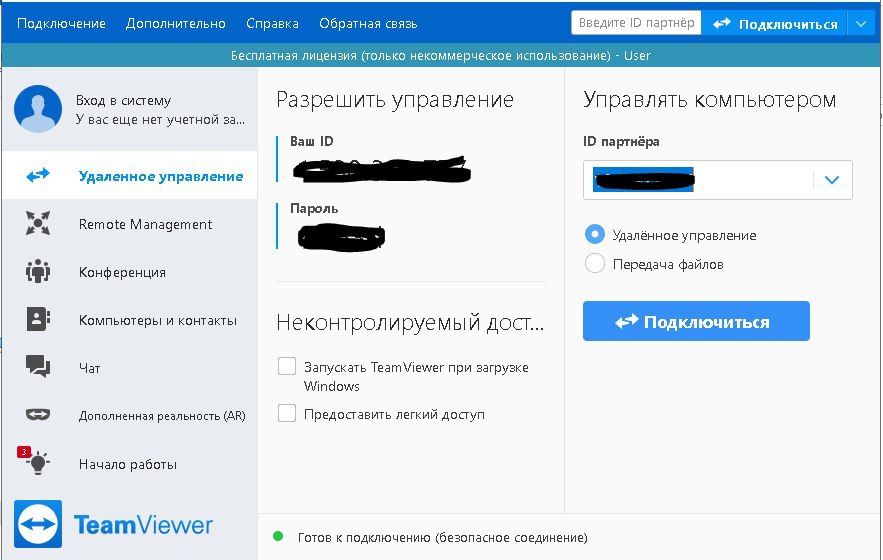Click the Бесплатная лицензия banner
883x560 pixels.
(x=441, y=55)
